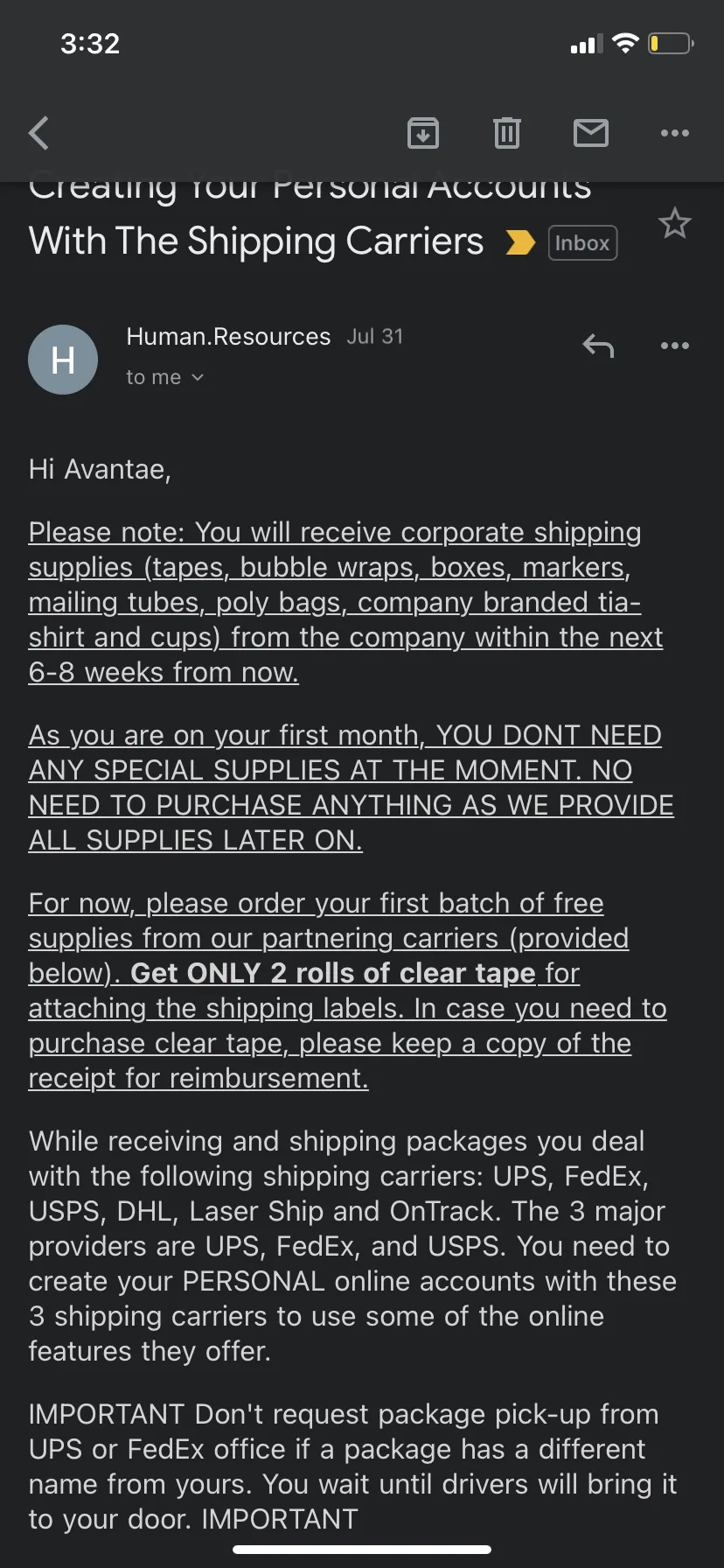Tap the Human.Resources sender name
Image resolution: width=724 pixels, height=1568 pixels.
coord(228,337)
